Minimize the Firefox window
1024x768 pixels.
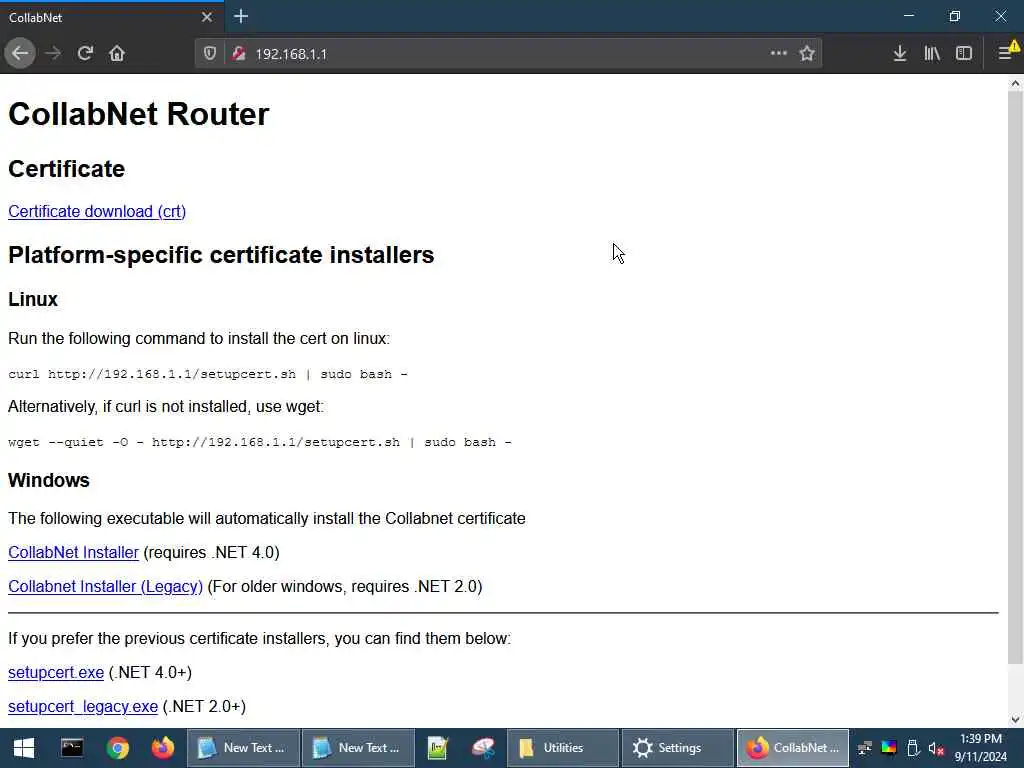click(x=908, y=16)
